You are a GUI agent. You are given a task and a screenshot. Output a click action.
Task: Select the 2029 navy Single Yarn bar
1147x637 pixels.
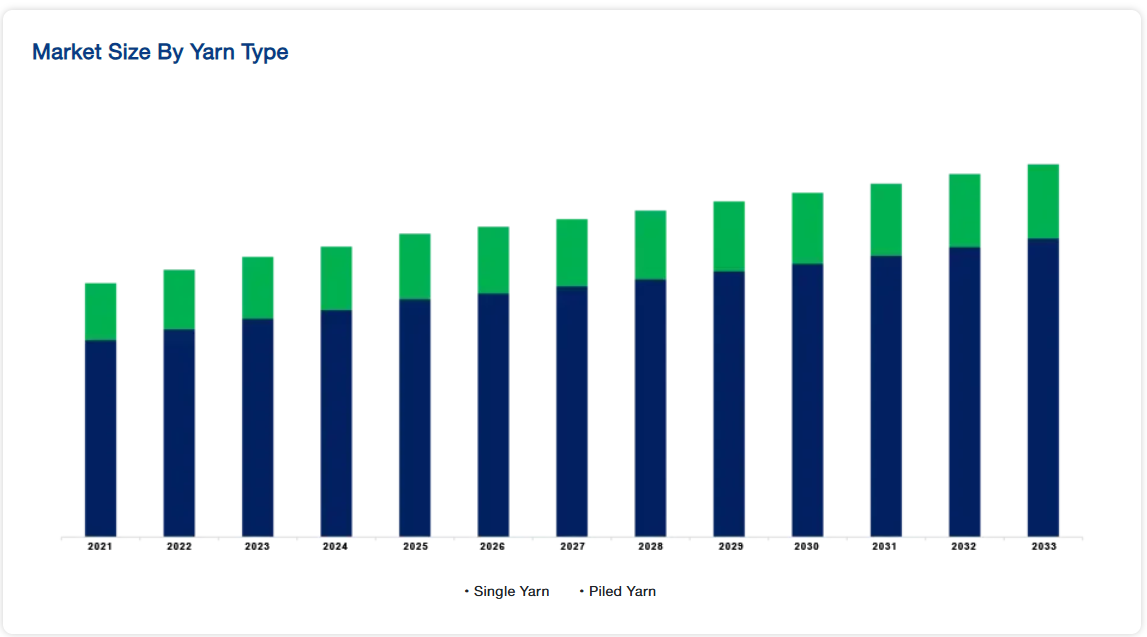click(x=729, y=404)
